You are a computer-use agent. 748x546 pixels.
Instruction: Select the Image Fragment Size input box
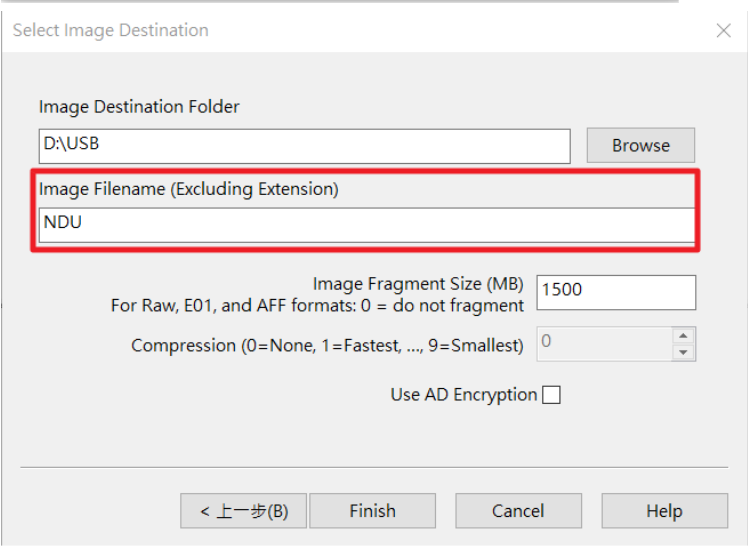pyautogui.click(x=615, y=291)
